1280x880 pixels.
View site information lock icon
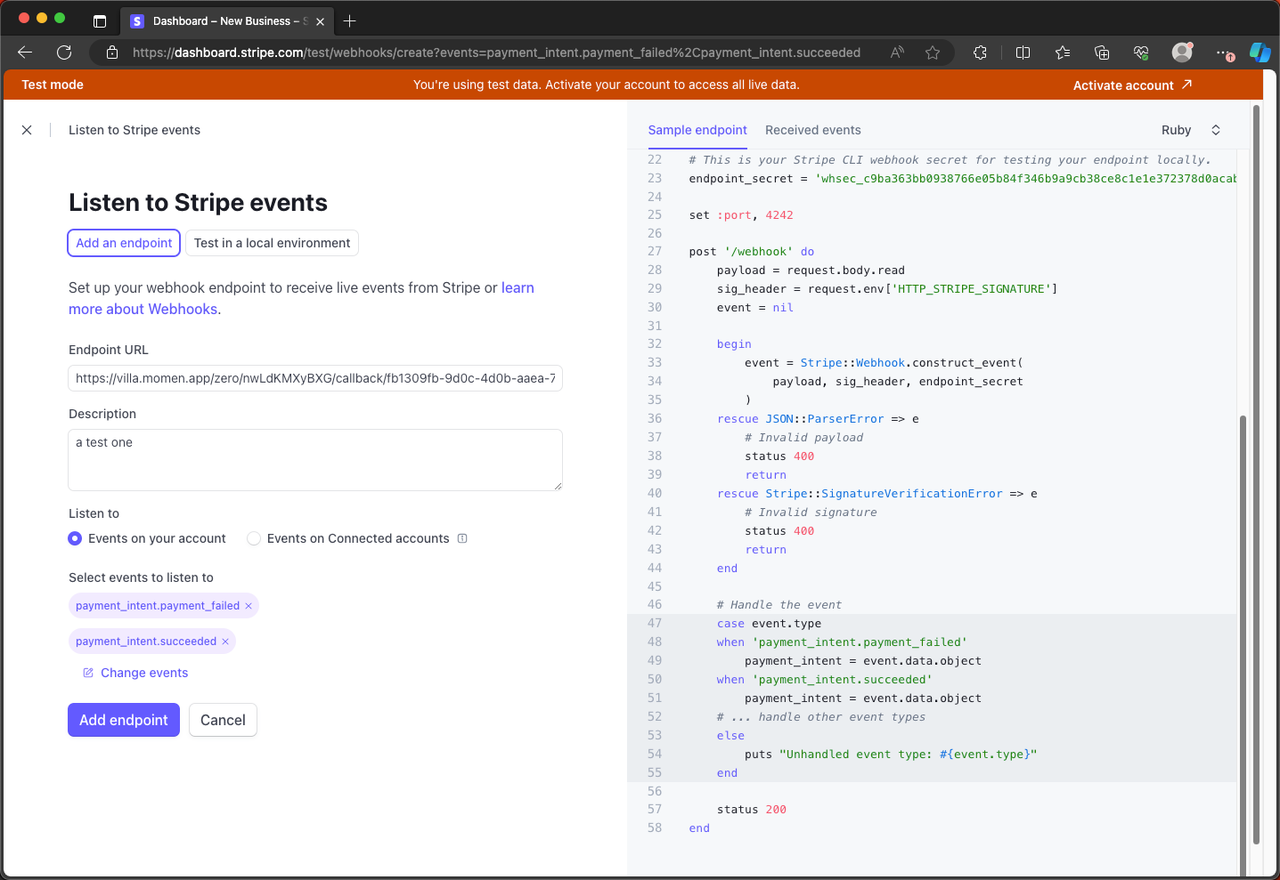(x=112, y=53)
